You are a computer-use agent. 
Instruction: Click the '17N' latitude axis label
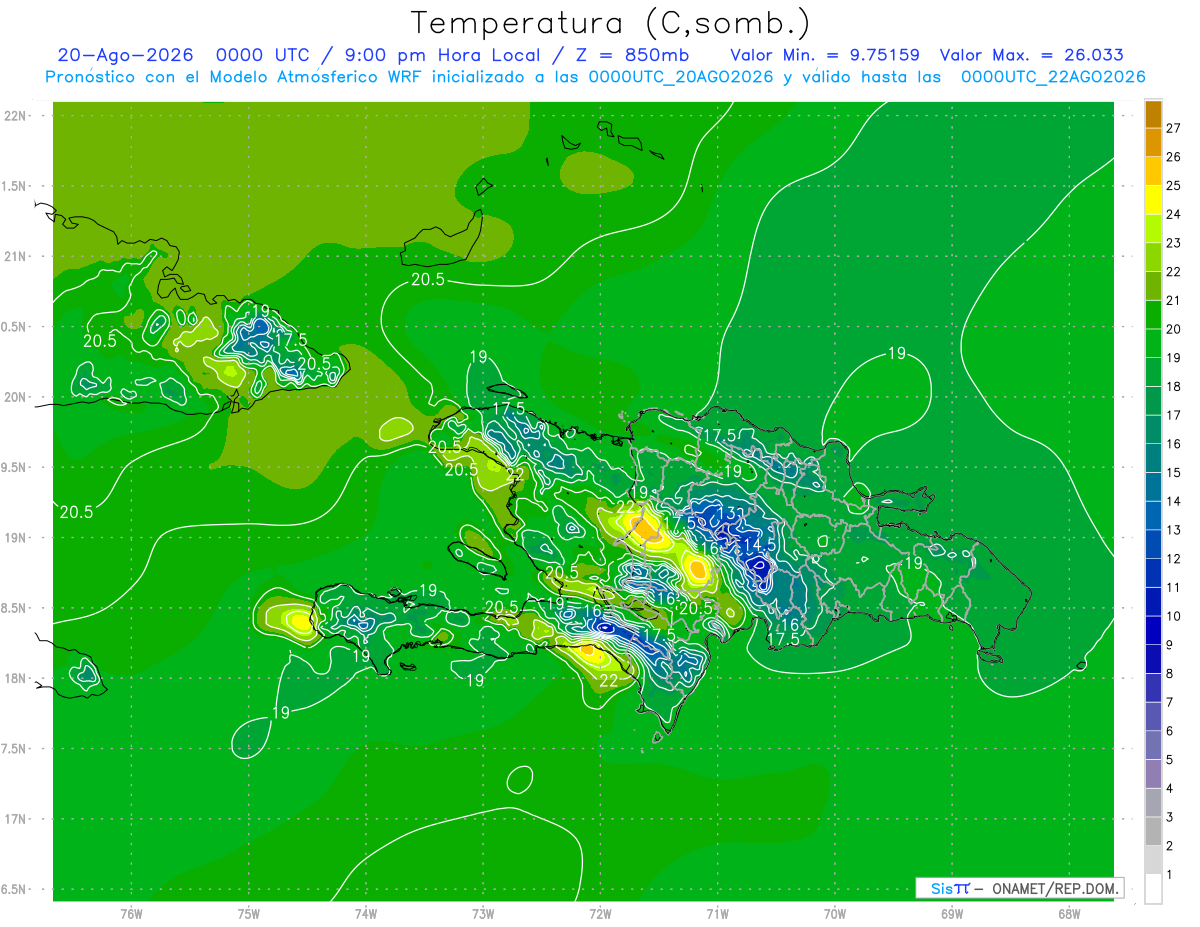[14, 819]
